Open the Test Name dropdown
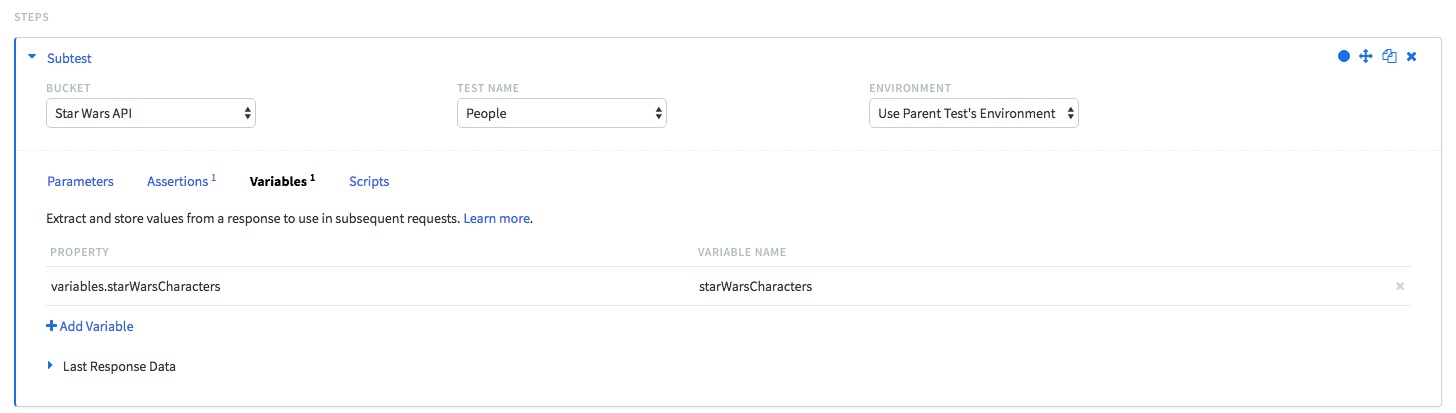This screenshot has width=1456, height=413. [x=562, y=113]
